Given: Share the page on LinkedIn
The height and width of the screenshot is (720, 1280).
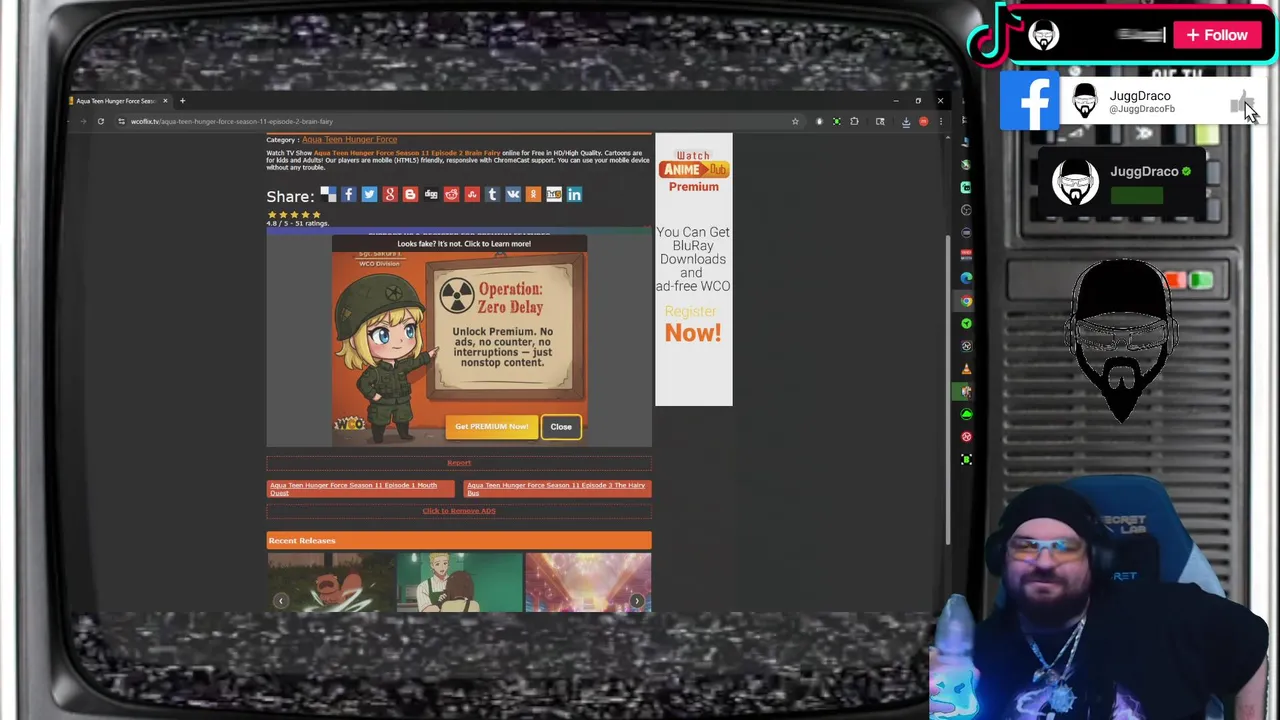Looking at the screenshot, I should tap(574, 195).
